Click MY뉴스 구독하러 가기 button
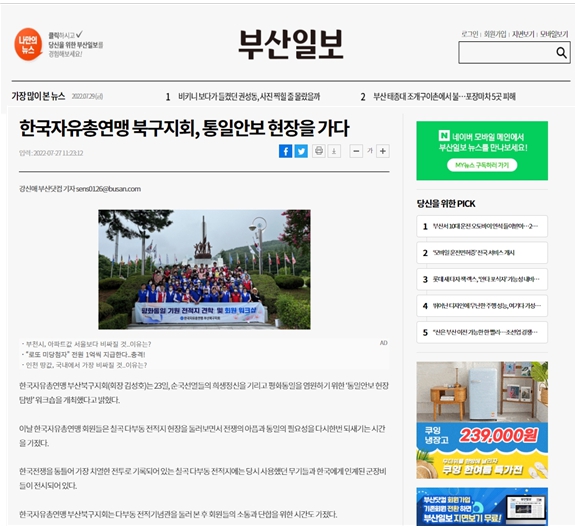575x530 pixels. click(x=482, y=165)
